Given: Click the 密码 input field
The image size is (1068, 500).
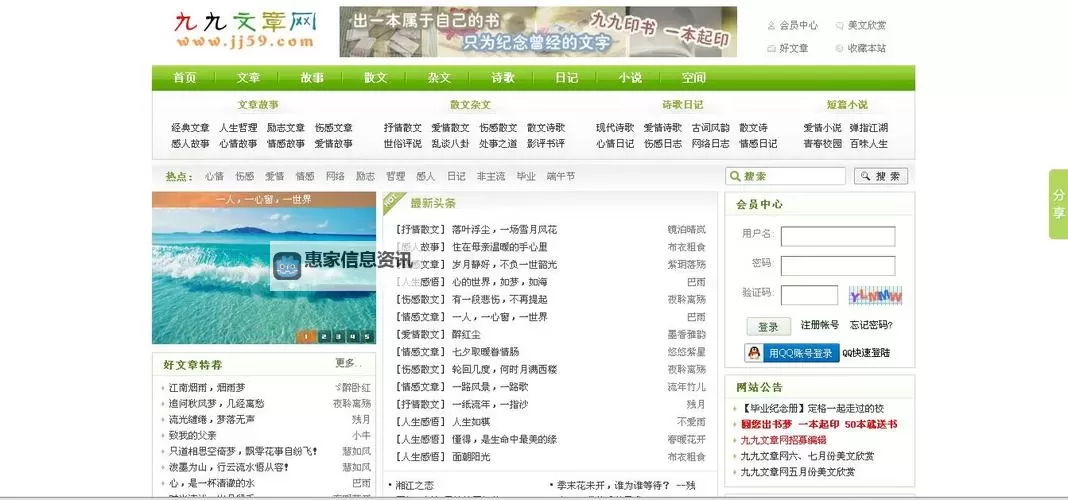Looking at the screenshot, I should click(x=838, y=266).
